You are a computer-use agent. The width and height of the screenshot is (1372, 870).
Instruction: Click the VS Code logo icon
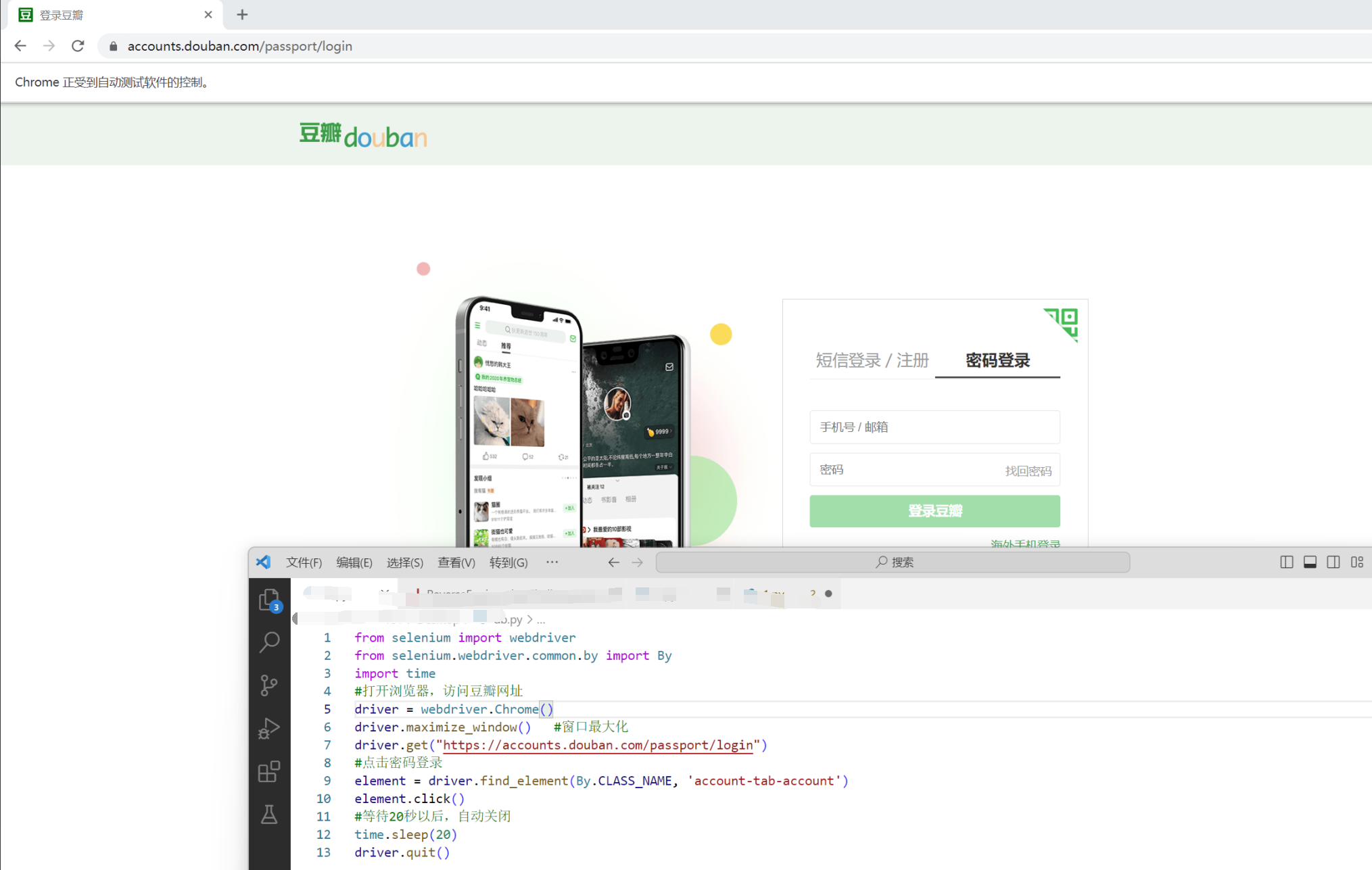pyautogui.click(x=264, y=562)
